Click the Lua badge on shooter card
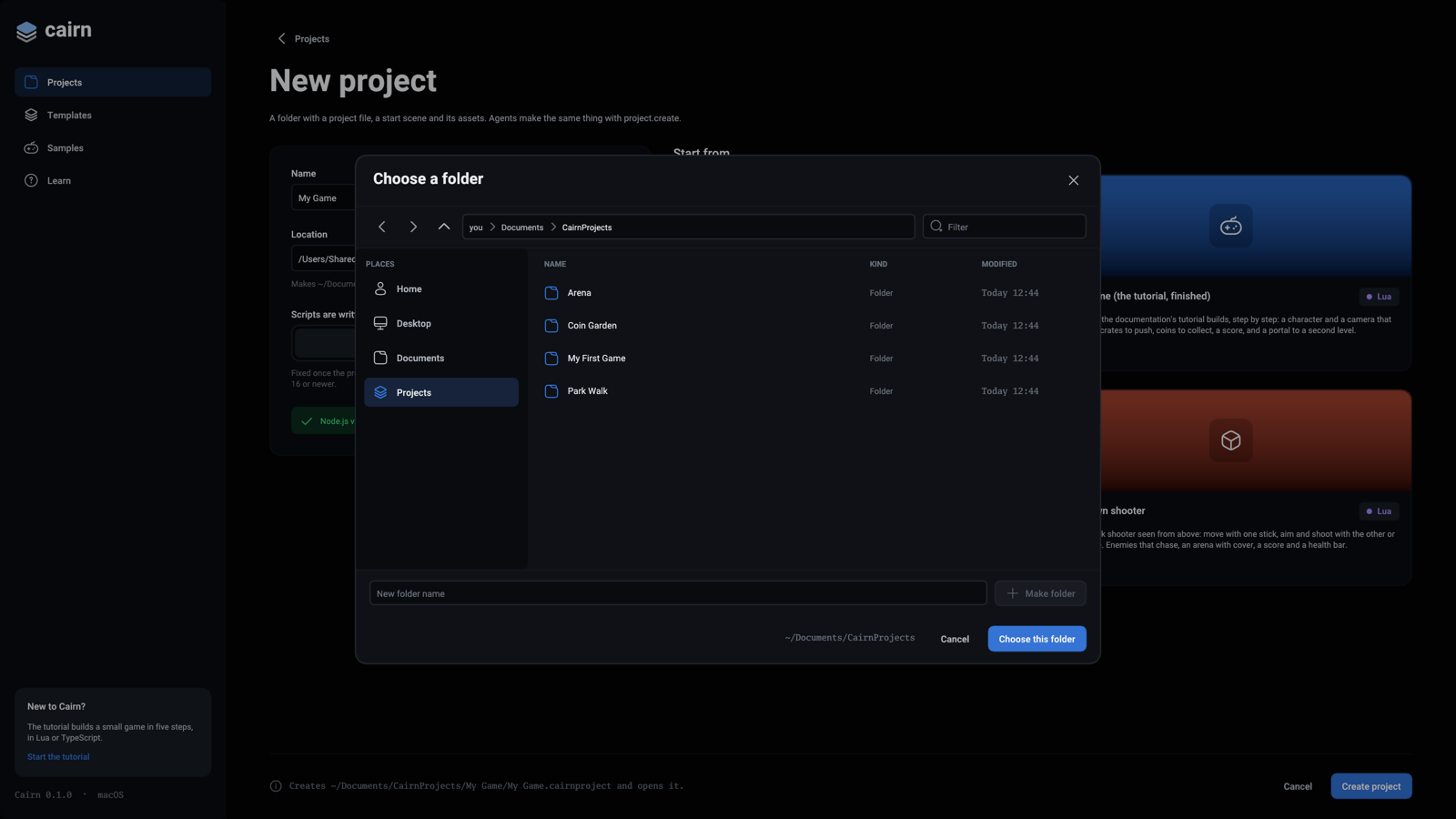Viewport: 1456px width, 819px height. coord(1379,511)
